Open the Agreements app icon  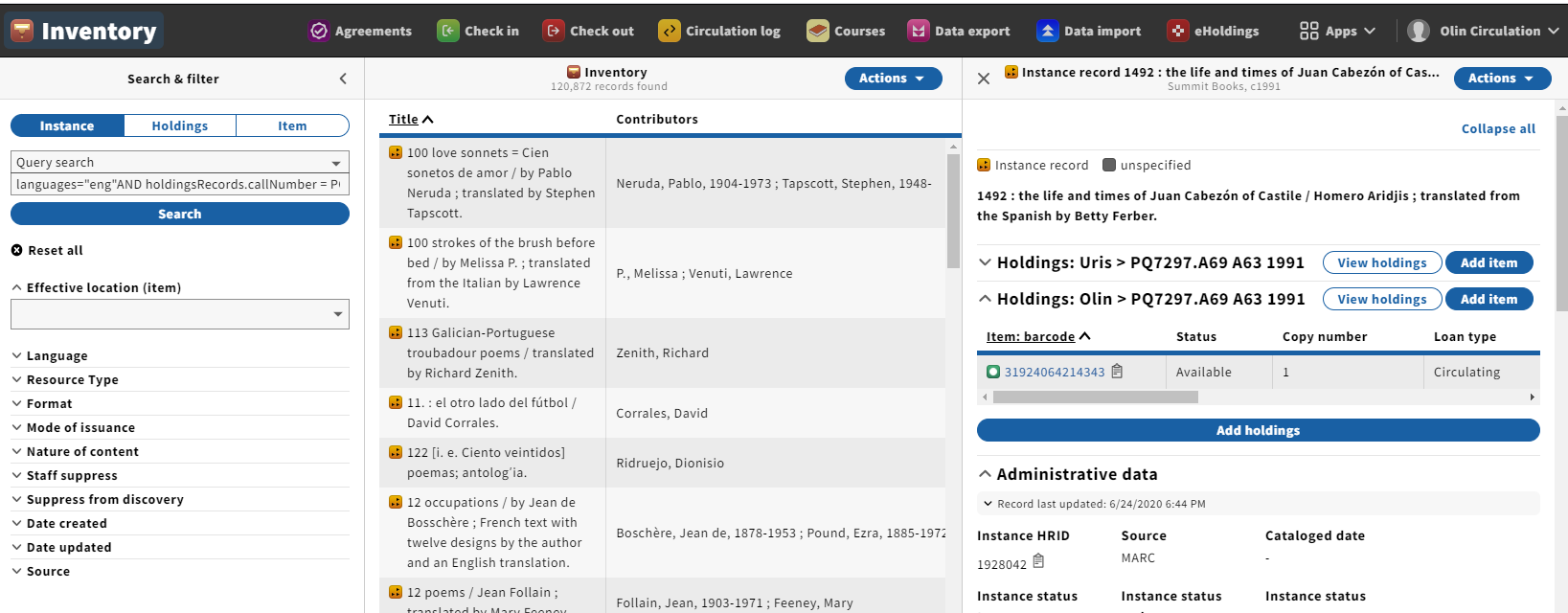tap(319, 31)
